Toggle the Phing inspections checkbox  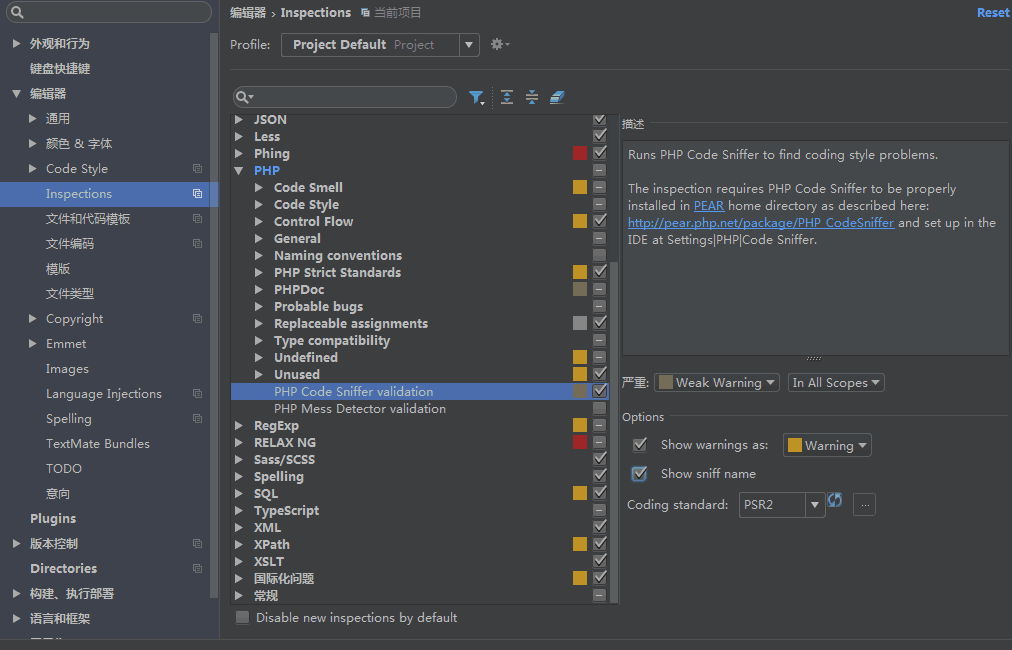pyautogui.click(x=600, y=153)
